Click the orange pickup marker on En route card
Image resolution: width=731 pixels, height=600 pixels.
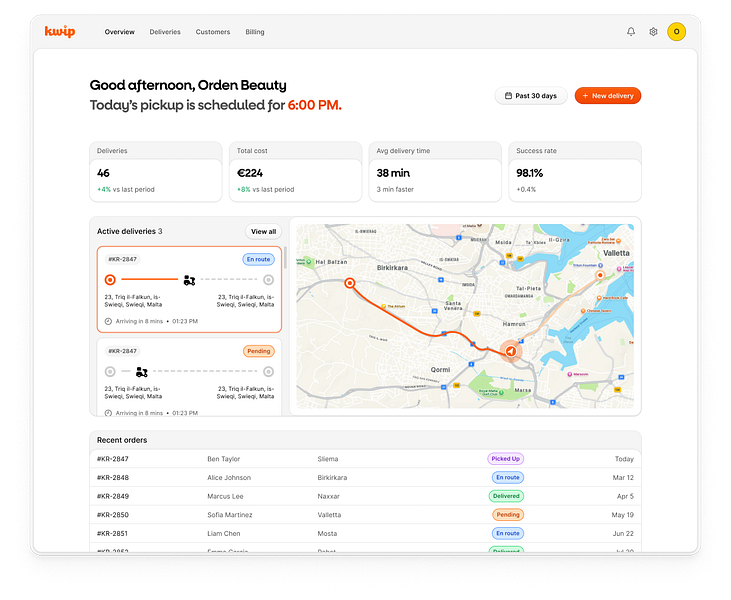click(110, 280)
